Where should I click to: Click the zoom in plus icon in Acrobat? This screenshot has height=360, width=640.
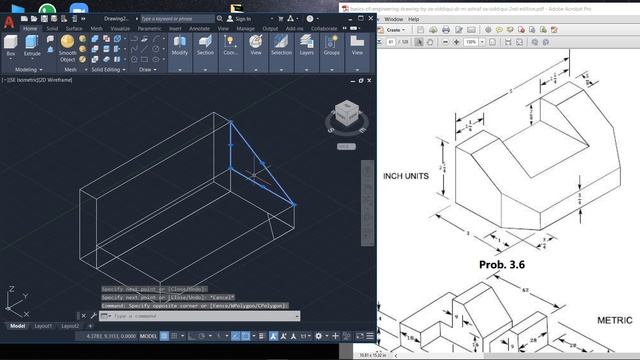pyautogui.click(x=456, y=42)
